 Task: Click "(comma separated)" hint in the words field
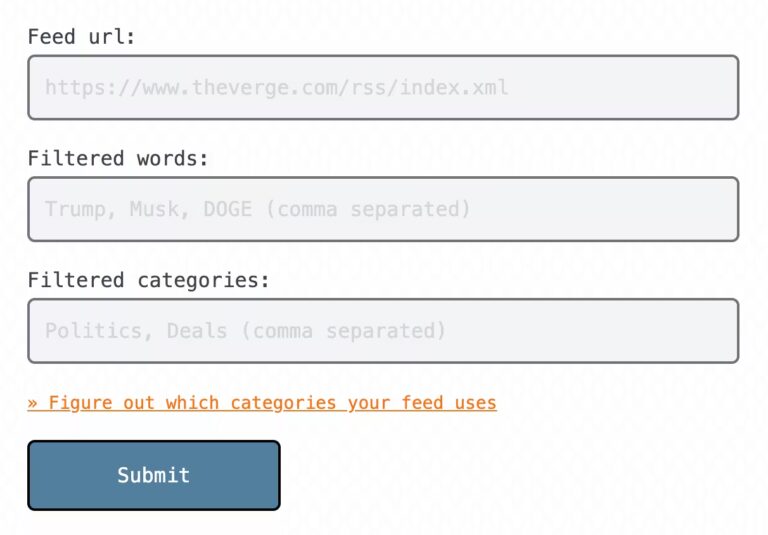pos(373,209)
